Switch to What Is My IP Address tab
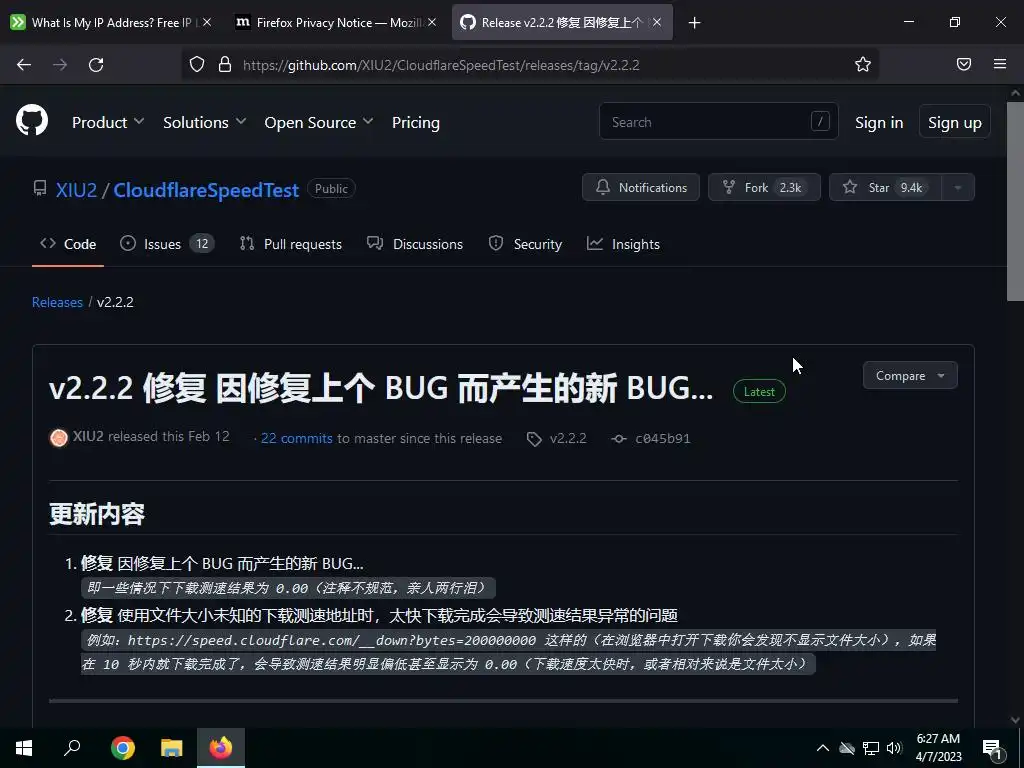 [111, 22]
